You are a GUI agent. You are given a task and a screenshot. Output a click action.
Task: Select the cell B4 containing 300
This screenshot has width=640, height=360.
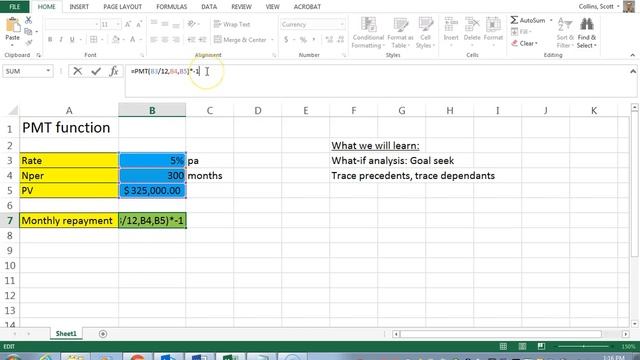(x=152, y=176)
